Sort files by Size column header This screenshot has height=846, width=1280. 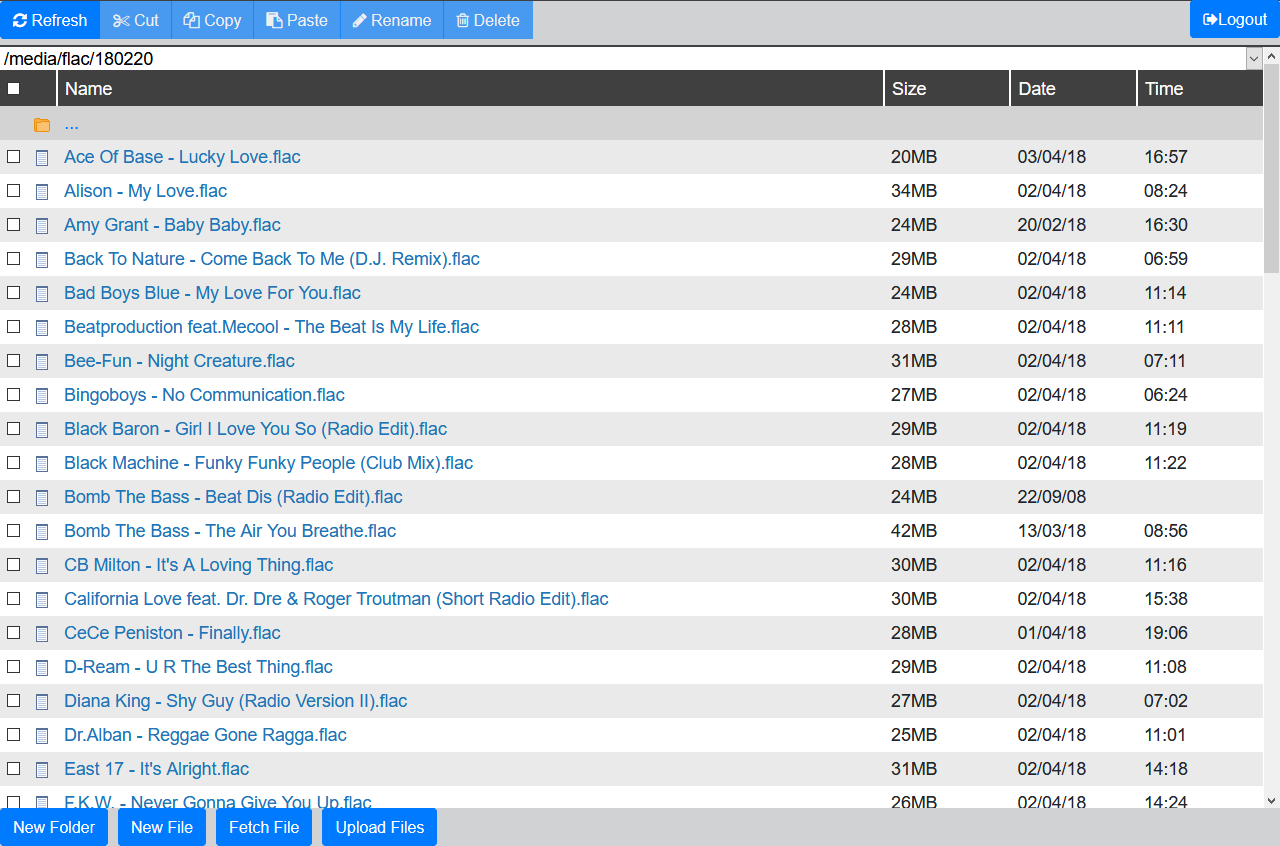click(909, 89)
